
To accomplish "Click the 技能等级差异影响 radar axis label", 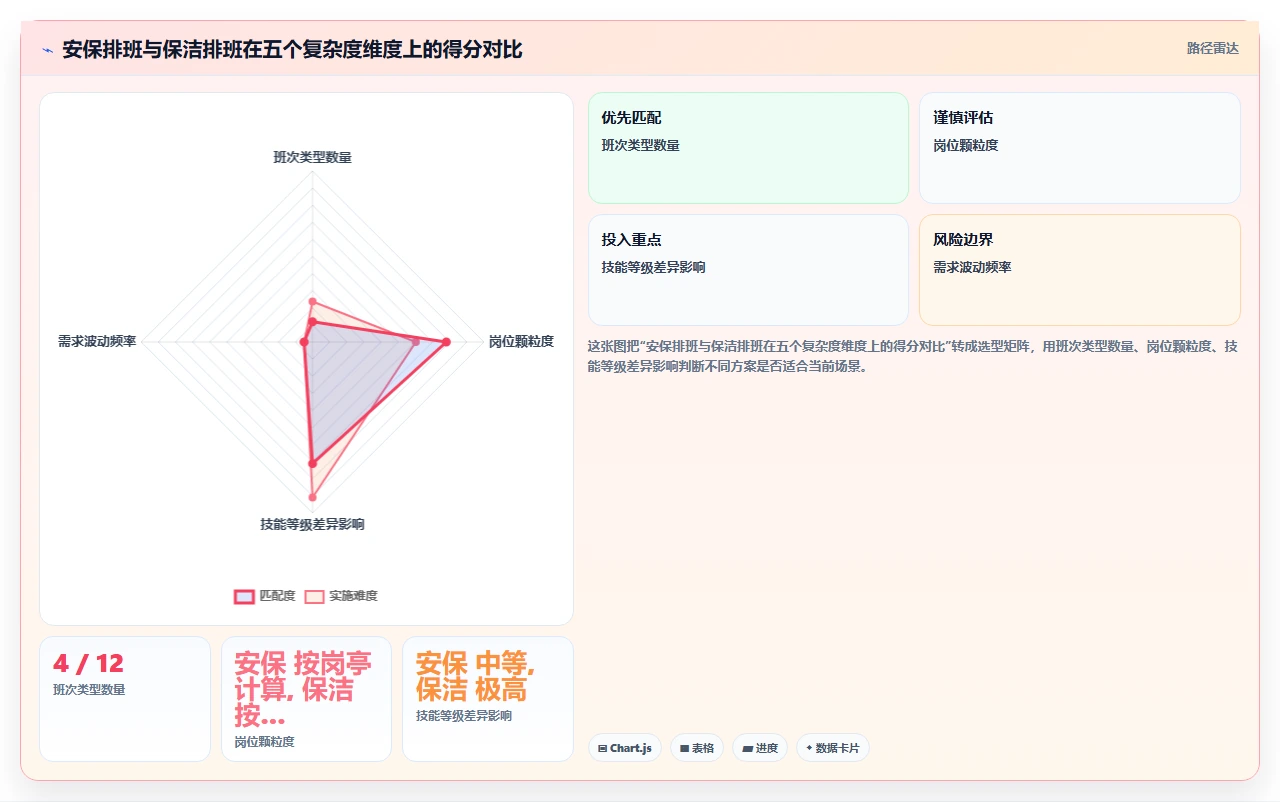I will tap(312, 524).
